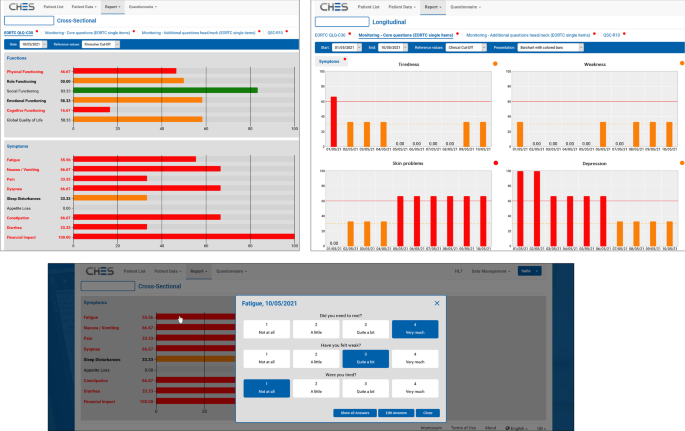Select 'A little' for 'Were you tired?'
685x431 pixels.
pos(316,388)
